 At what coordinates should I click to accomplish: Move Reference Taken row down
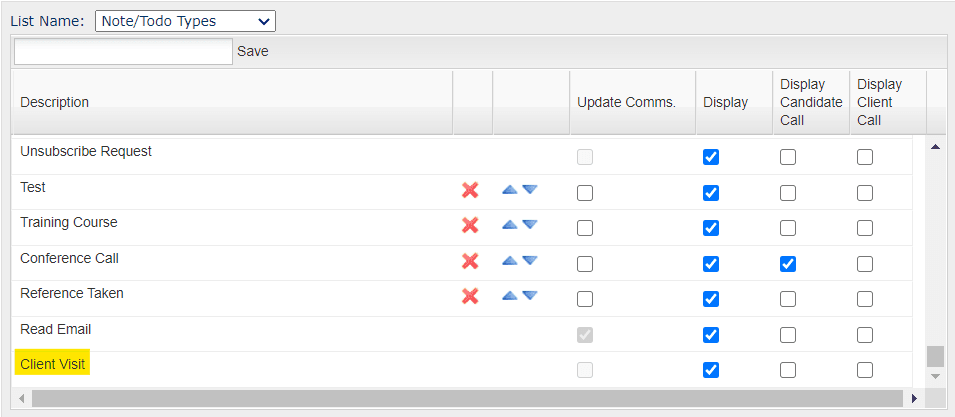click(x=530, y=296)
